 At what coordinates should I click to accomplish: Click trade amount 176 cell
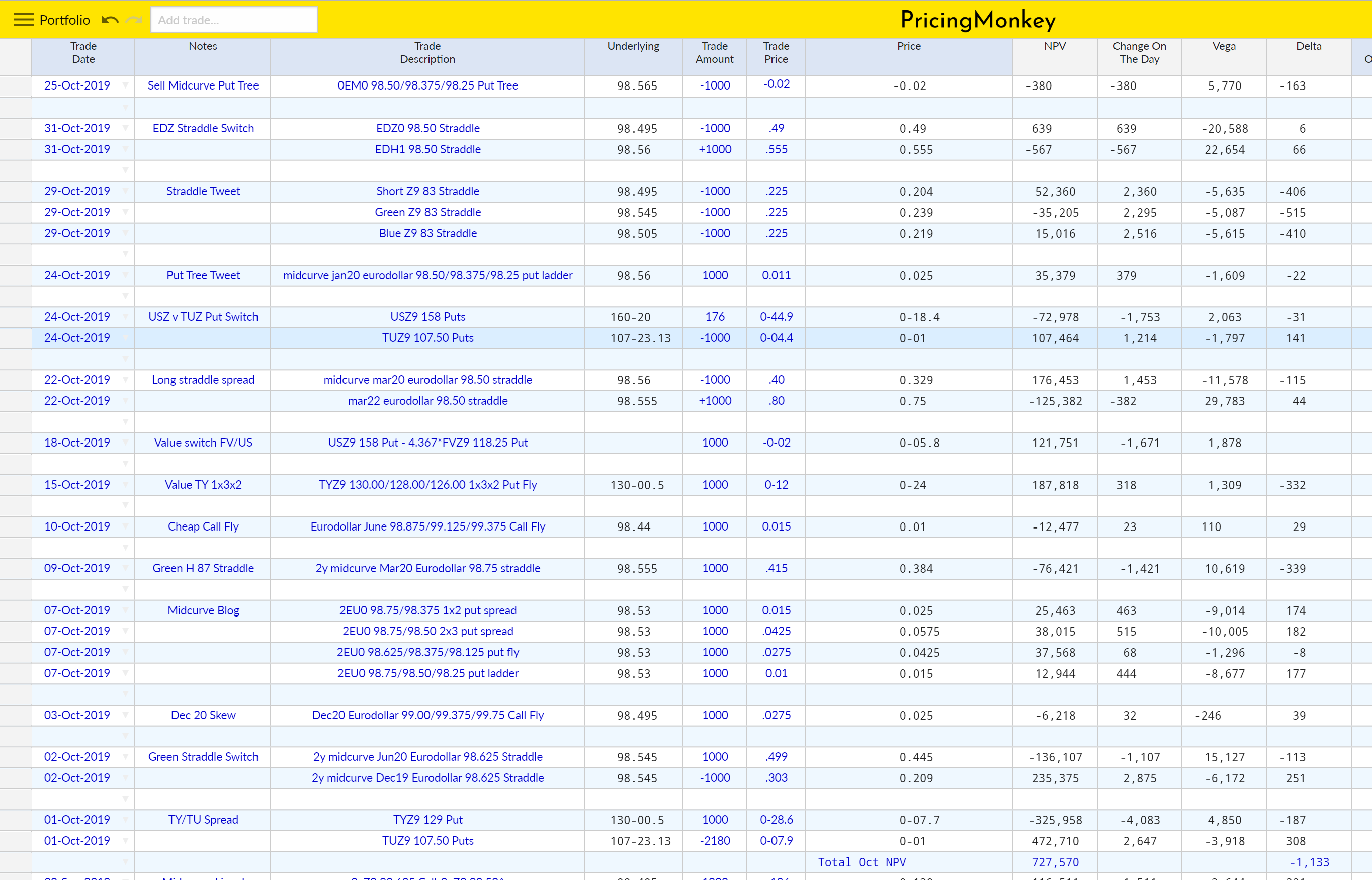pyautogui.click(x=714, y=317)
